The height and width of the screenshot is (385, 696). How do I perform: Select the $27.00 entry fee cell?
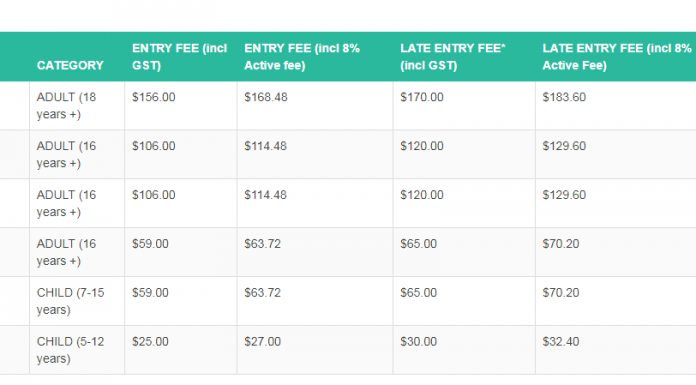pyautogui.click(x=315, y=350)
